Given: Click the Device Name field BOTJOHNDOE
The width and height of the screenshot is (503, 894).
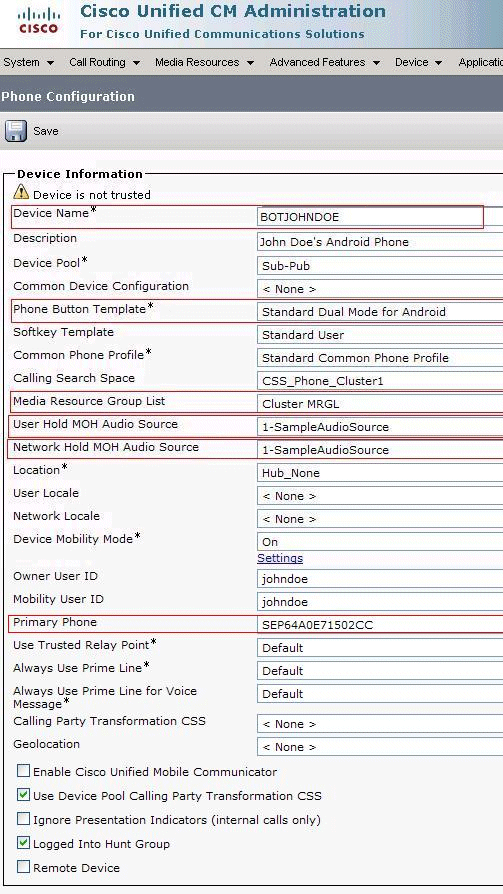Looking at the screenshot, I should coord(380,217).
